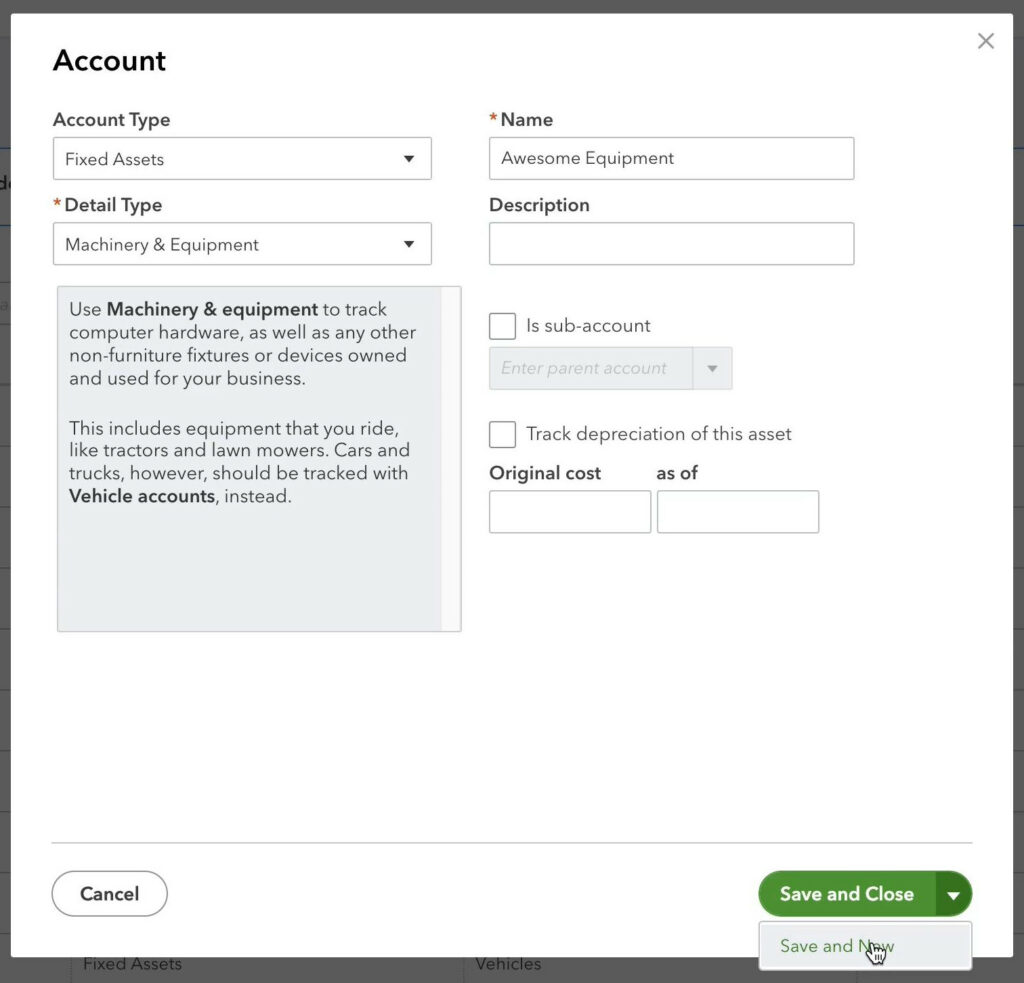Enable Track depreciation of this asset
This screenshot has width=1024, height=983.
click(501, 434)
